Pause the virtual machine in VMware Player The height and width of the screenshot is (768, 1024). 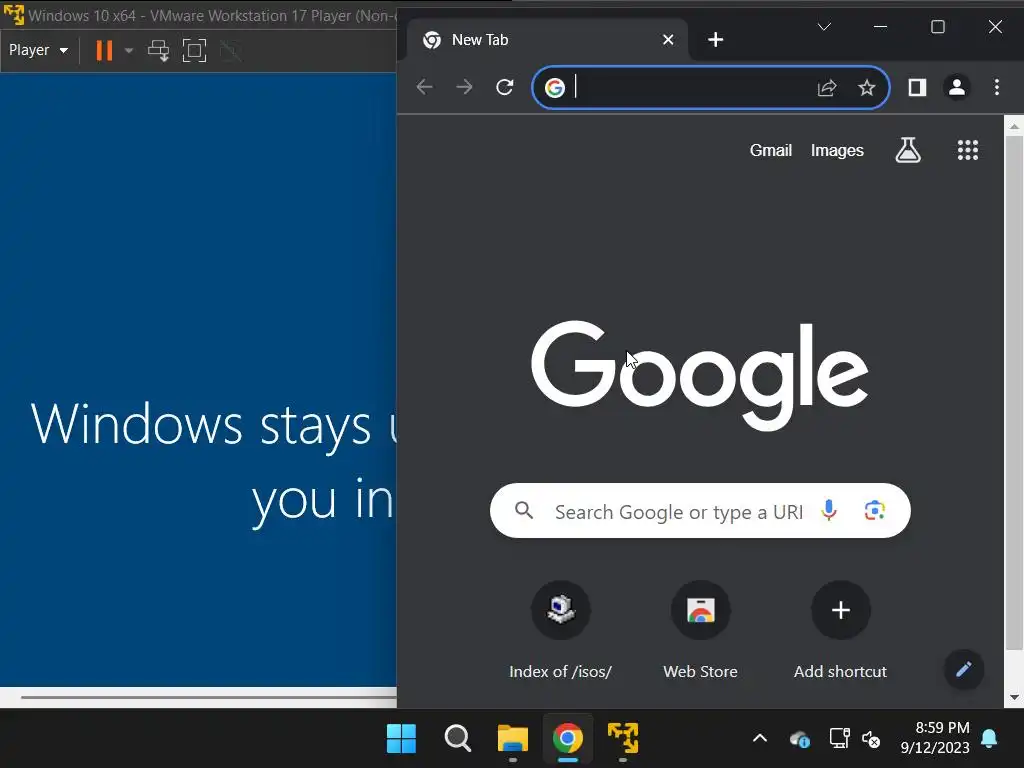click(x=104, y=50)
